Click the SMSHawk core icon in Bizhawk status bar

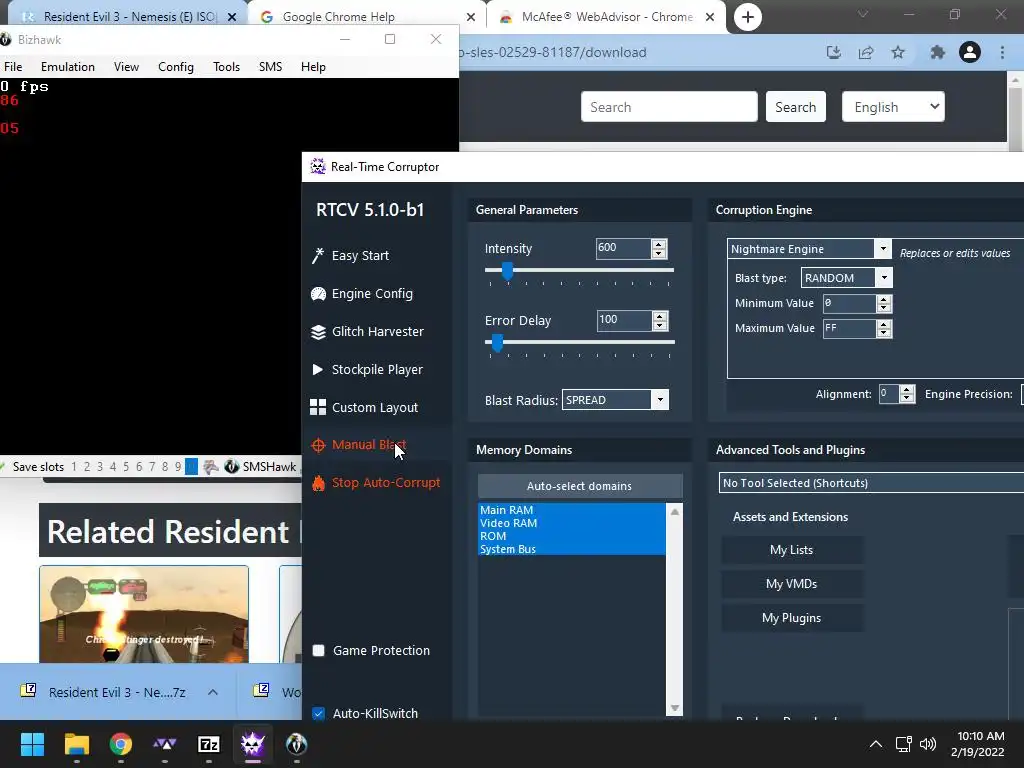click(231, 466)
